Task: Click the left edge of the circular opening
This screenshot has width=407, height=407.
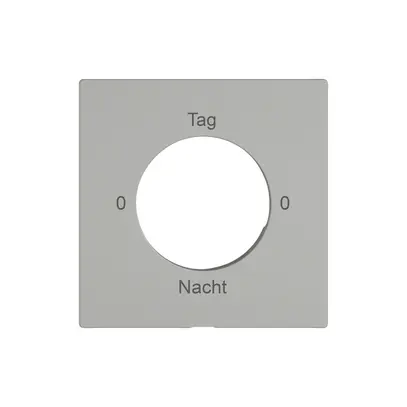Action: (136, 203)
